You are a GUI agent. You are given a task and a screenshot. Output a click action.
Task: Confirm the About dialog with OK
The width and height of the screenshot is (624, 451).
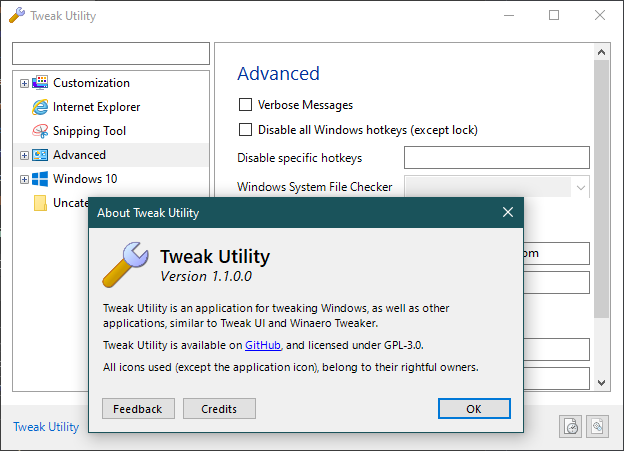pos(474,409)
